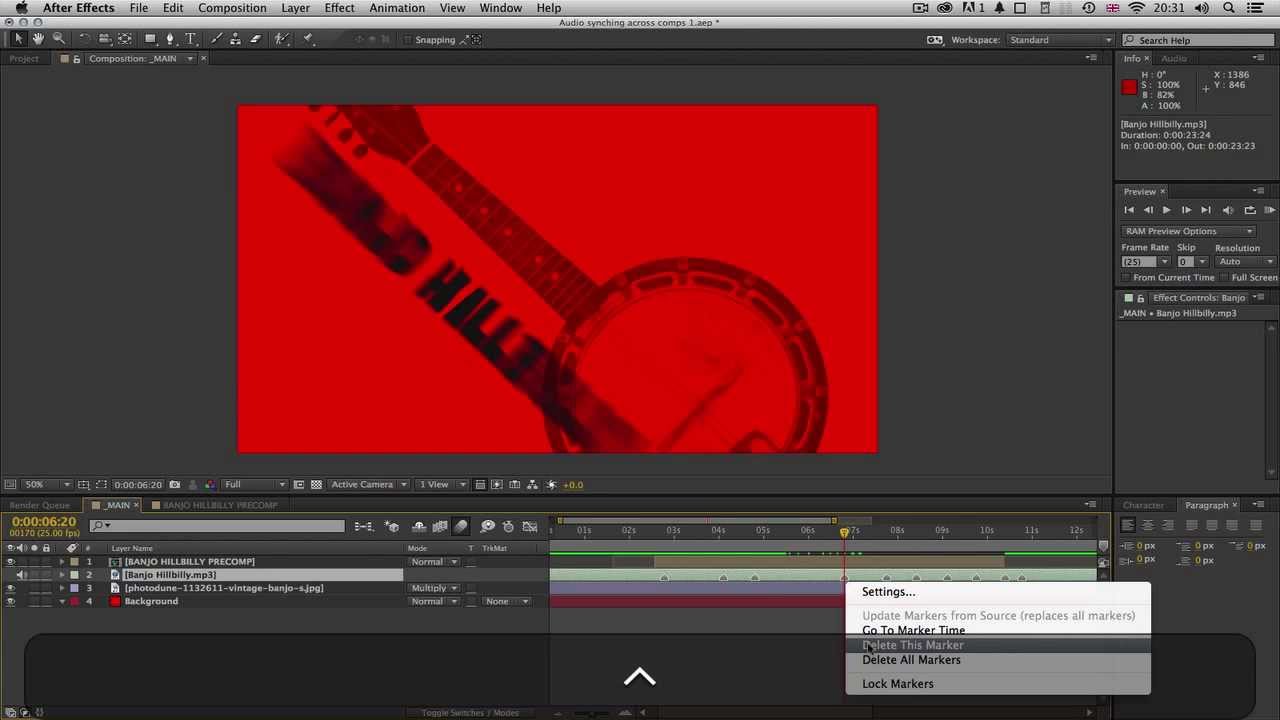Click the Play button in Preview panel
1280x720 pixels.
click(1166, 210)
